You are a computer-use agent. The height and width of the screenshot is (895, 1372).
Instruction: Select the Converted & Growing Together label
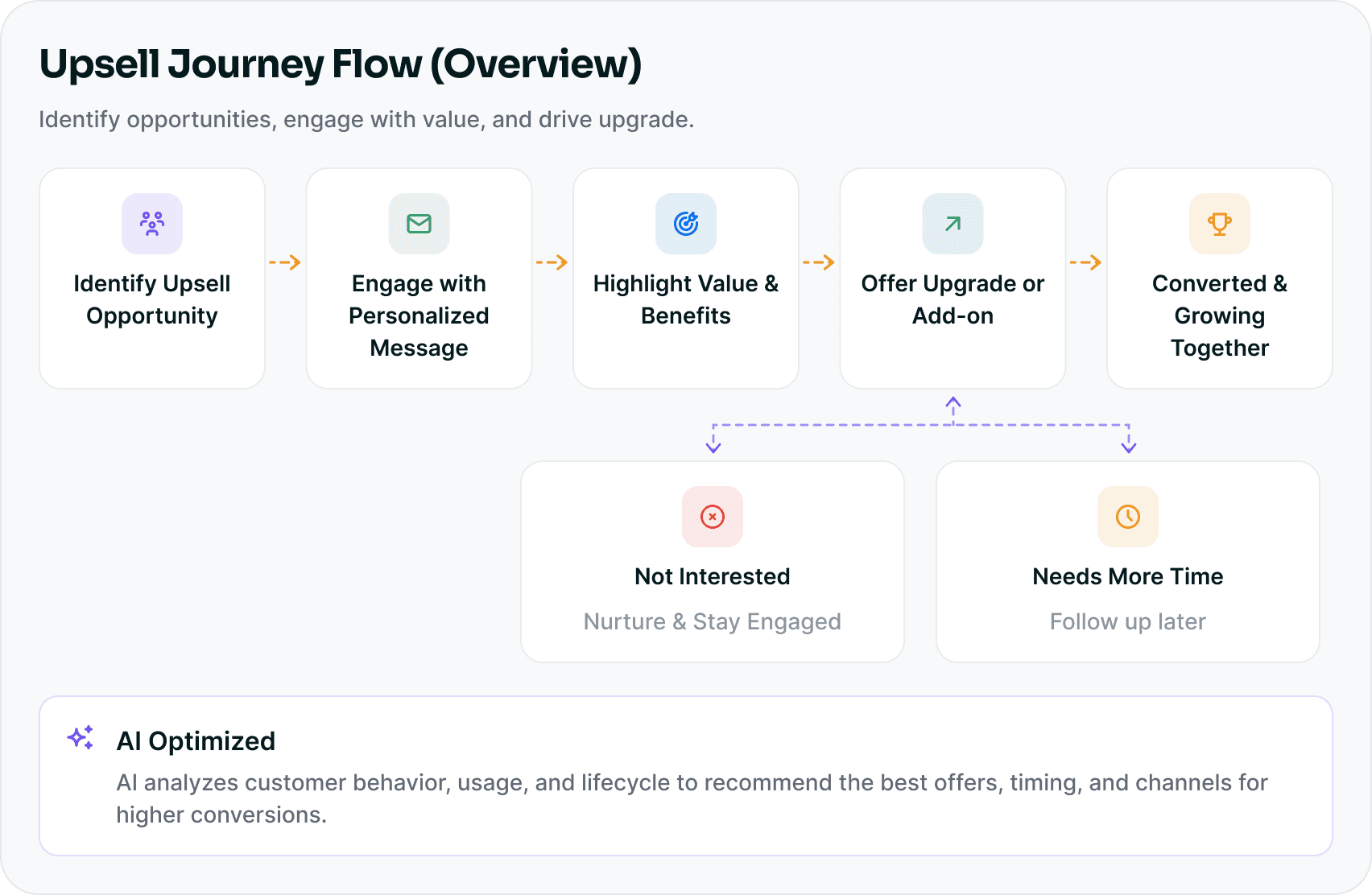coord(1220,316)
